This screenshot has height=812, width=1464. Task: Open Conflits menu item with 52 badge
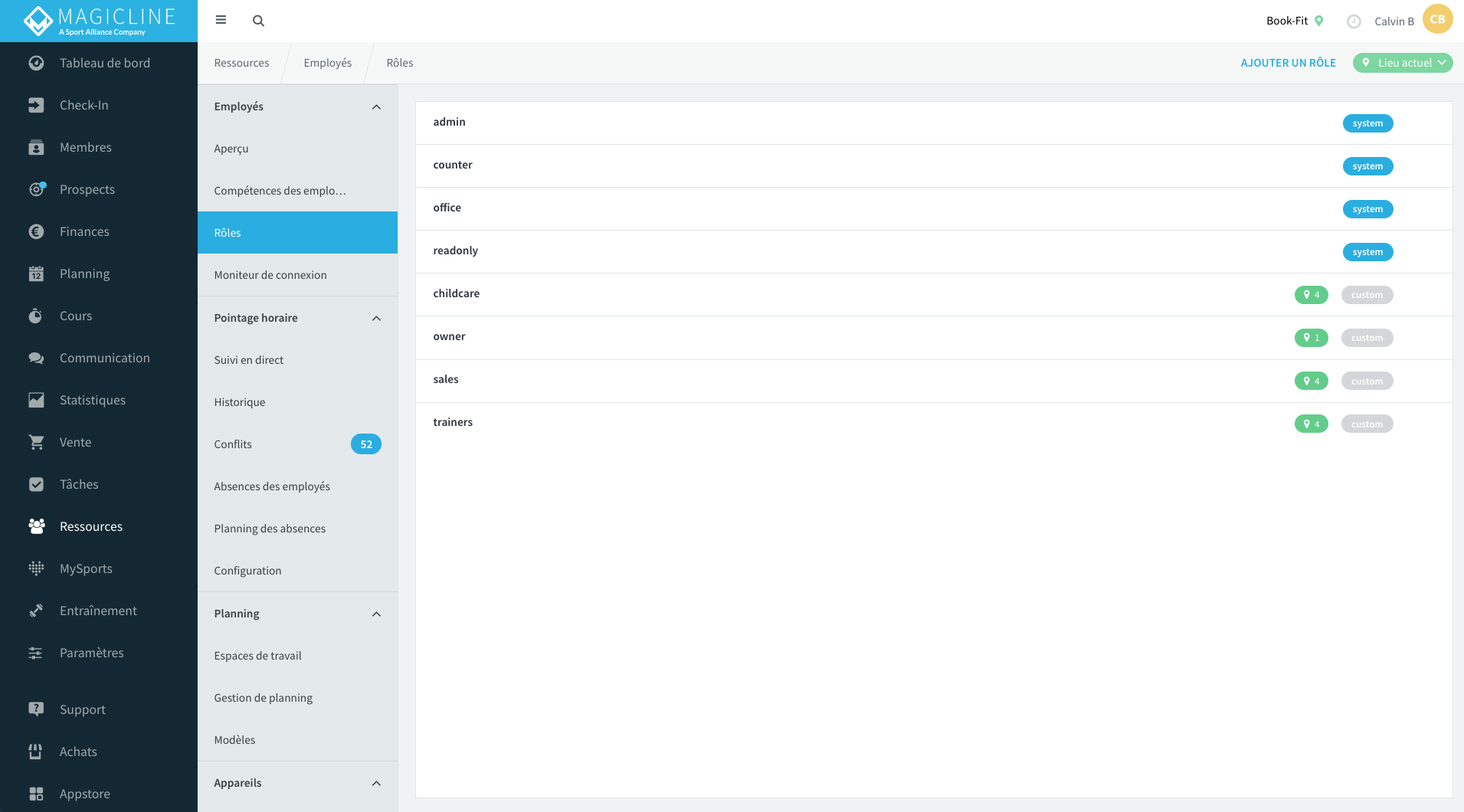point(297,444)
